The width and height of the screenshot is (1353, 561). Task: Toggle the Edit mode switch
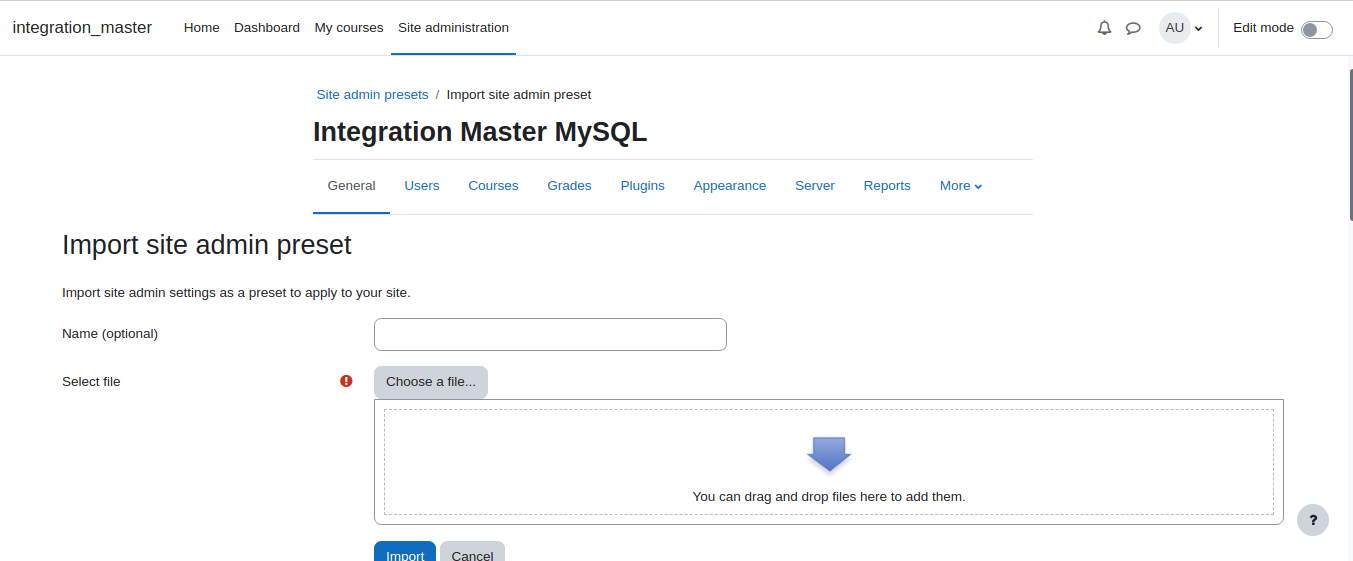coord(1316,29)
